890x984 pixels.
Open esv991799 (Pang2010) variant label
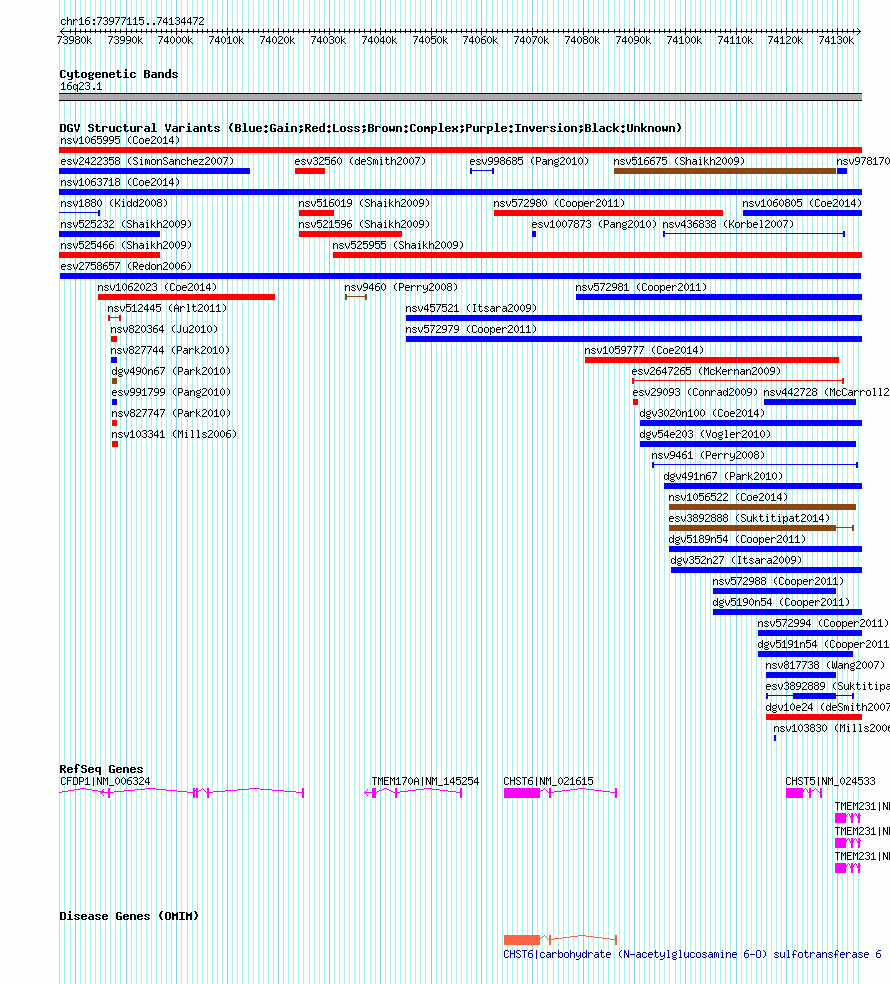pyautogui.click(x=171, y=392)
